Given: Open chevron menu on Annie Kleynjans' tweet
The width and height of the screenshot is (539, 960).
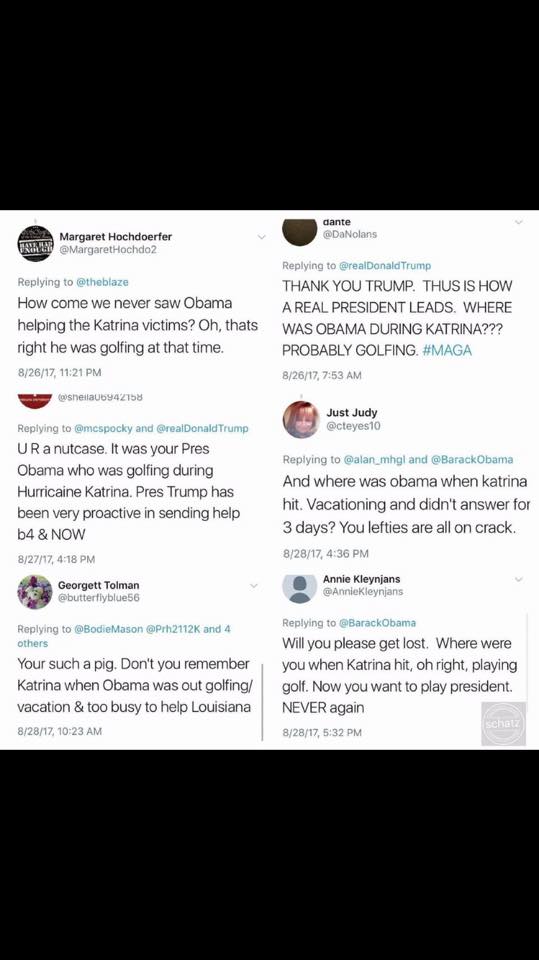Looking at the screenshot, I should tap(518, 579).
